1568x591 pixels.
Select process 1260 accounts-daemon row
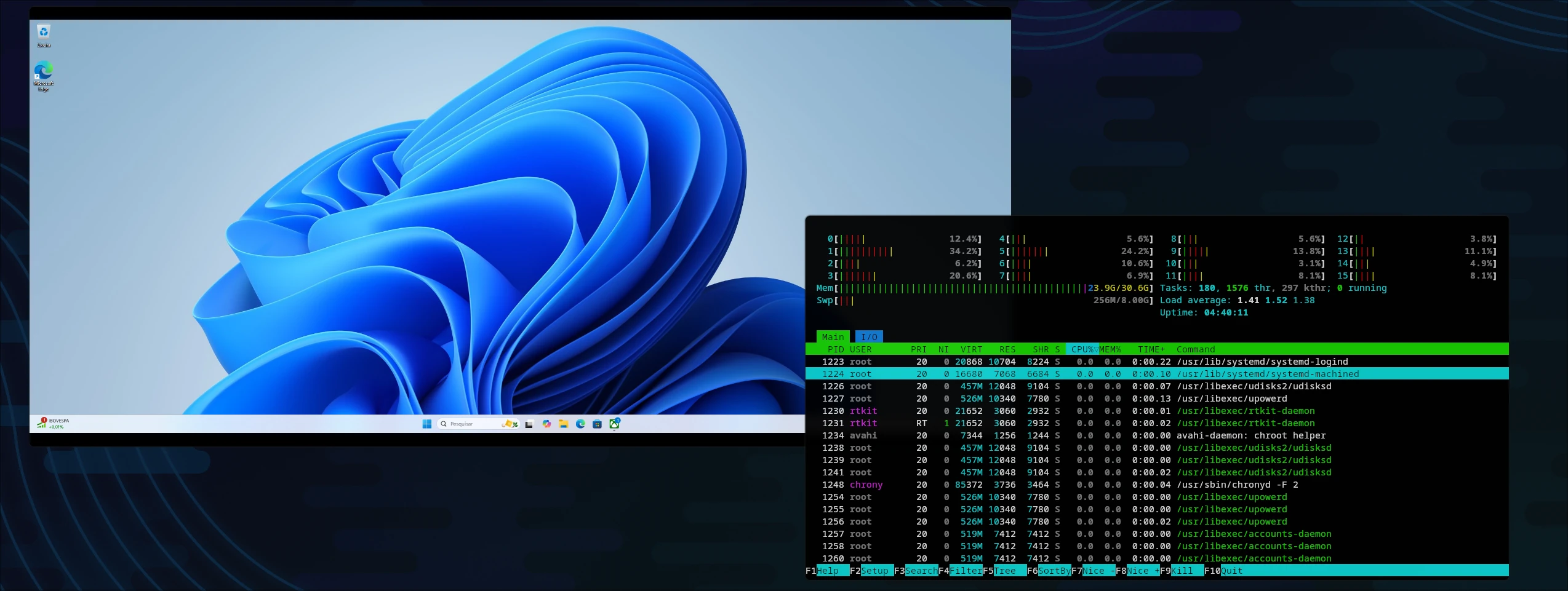pos(1157,558)
